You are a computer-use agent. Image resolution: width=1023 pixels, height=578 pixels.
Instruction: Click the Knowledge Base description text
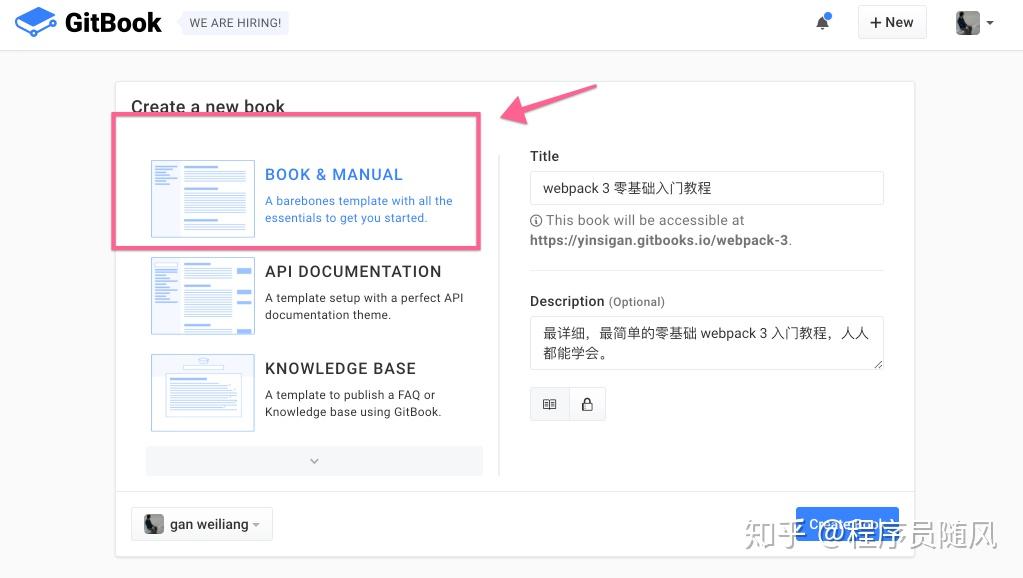tap(353, 403)
